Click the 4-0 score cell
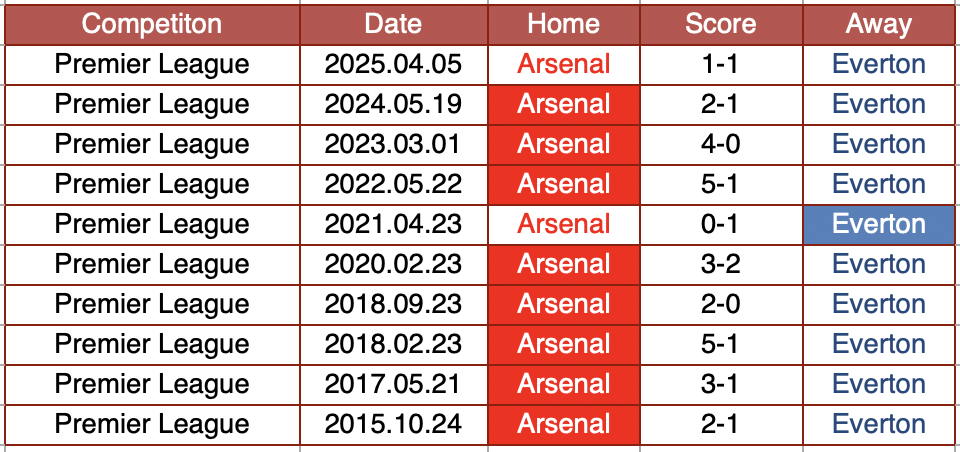960x452 pixels. coord(720,144)
